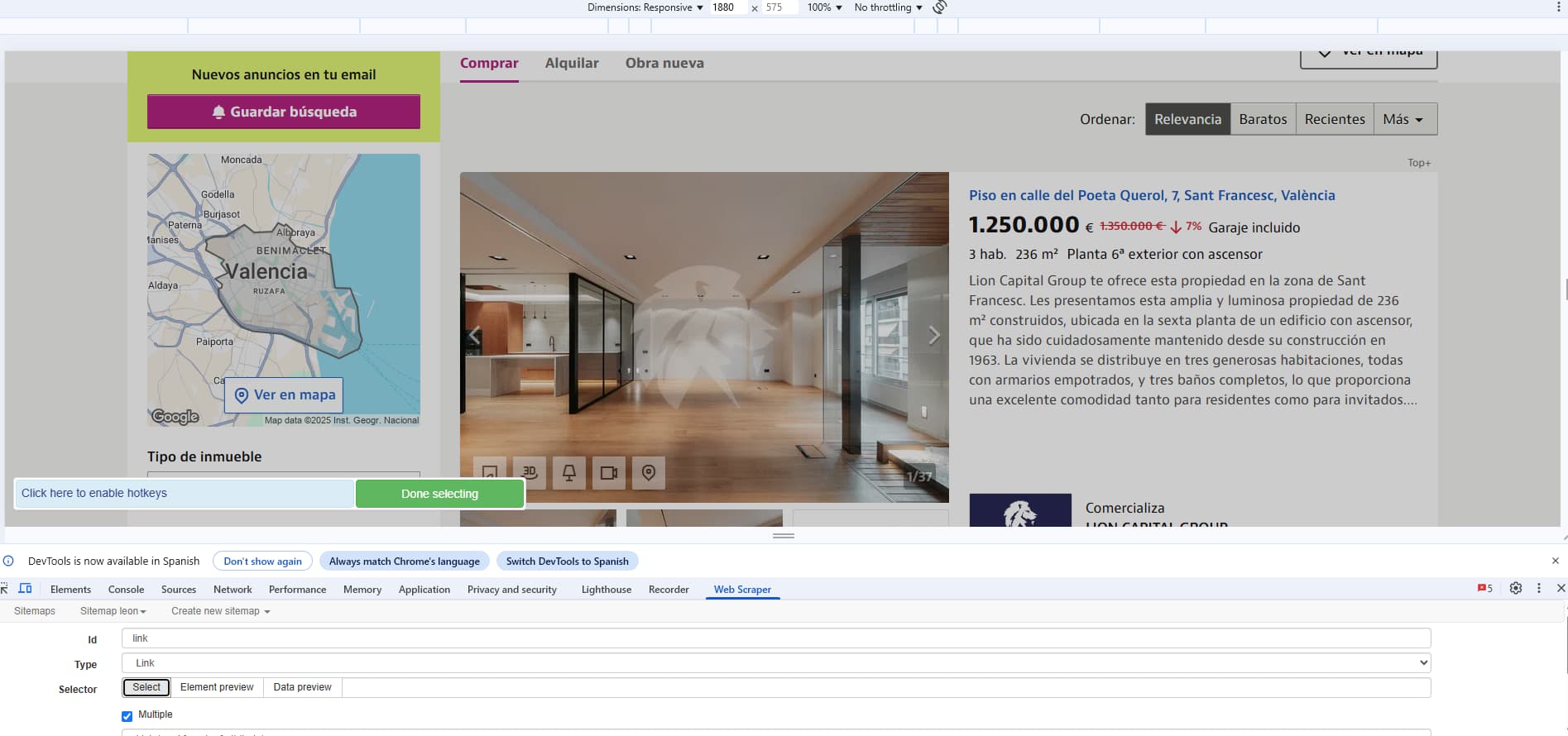Toggle the device toolbar icon in DevTools
Viewport: 1568px width, 736px height.
25,589
